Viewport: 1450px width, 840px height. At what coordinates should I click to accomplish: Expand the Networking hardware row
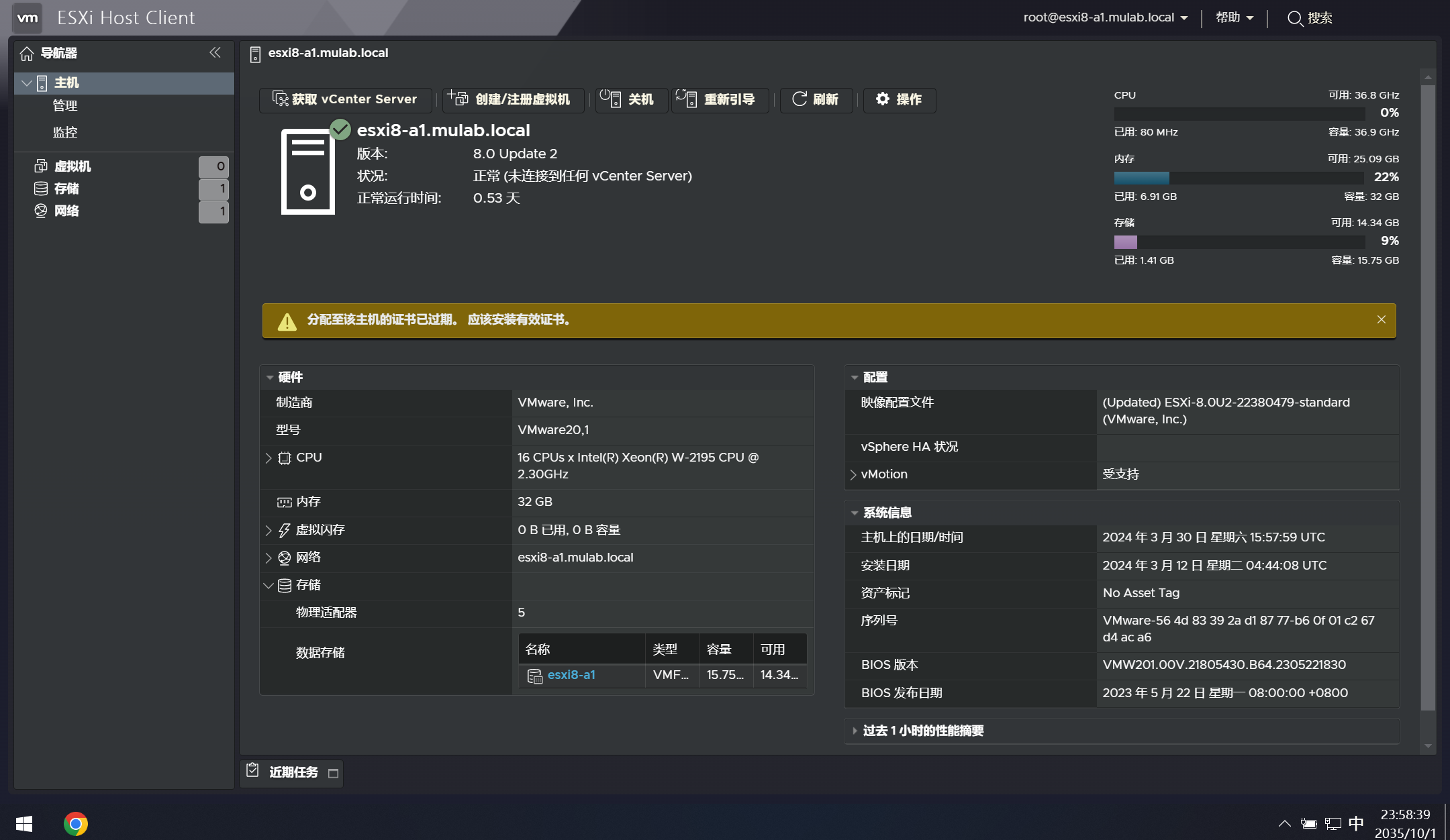point(269,558)
